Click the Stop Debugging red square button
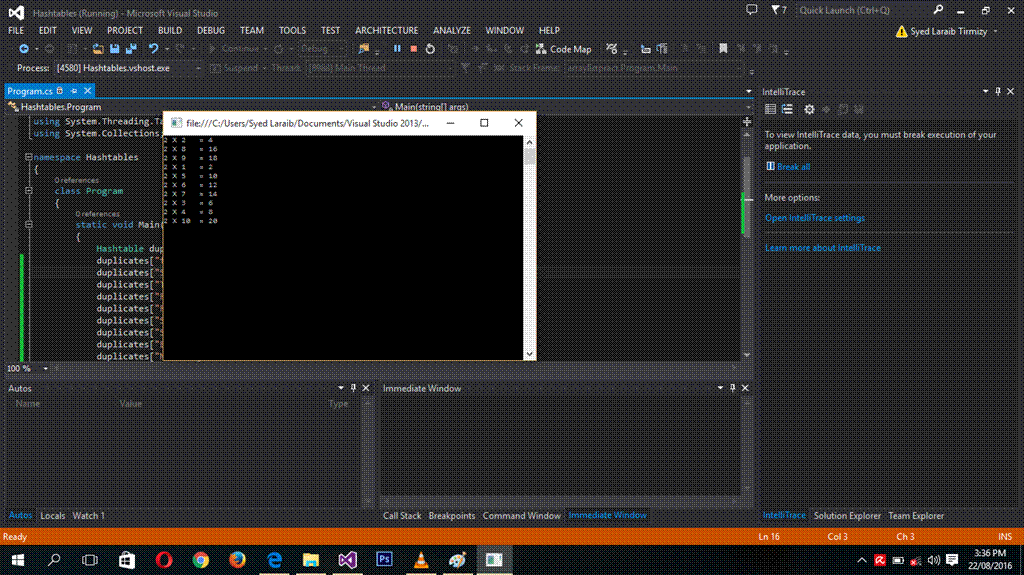Image resolution: width=1024 pixels, height=575 pixels. [x=413, y=48]
